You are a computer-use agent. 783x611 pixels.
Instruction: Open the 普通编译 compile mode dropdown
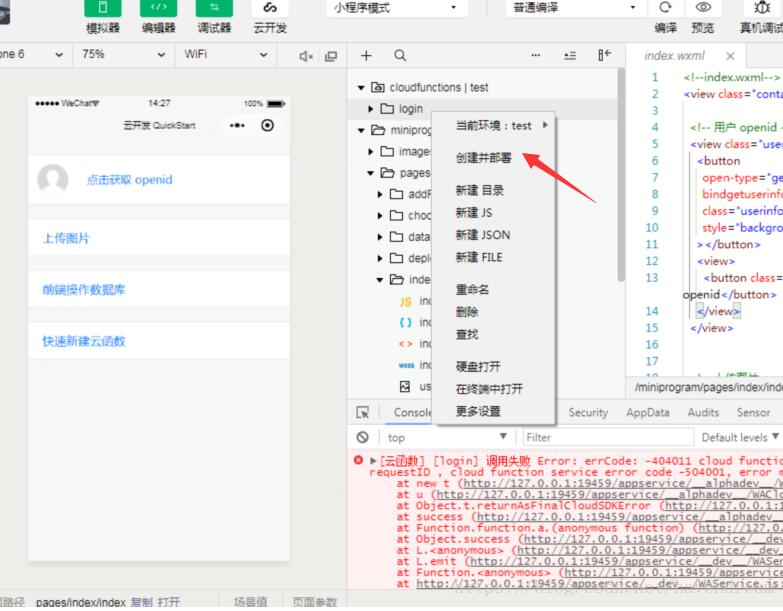[576, 8]
